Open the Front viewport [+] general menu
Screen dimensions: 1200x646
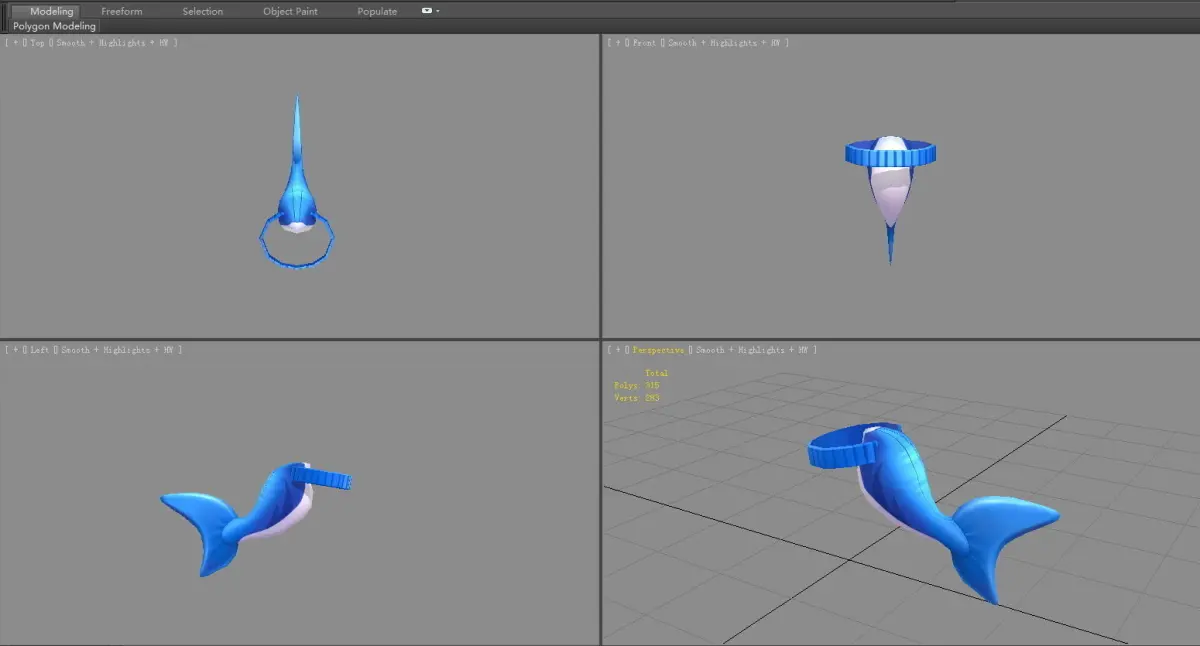tap(619, 43)
